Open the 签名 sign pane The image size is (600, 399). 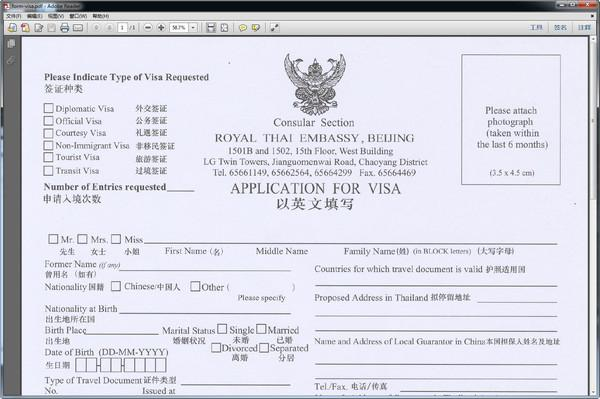[x=560, y=28]
